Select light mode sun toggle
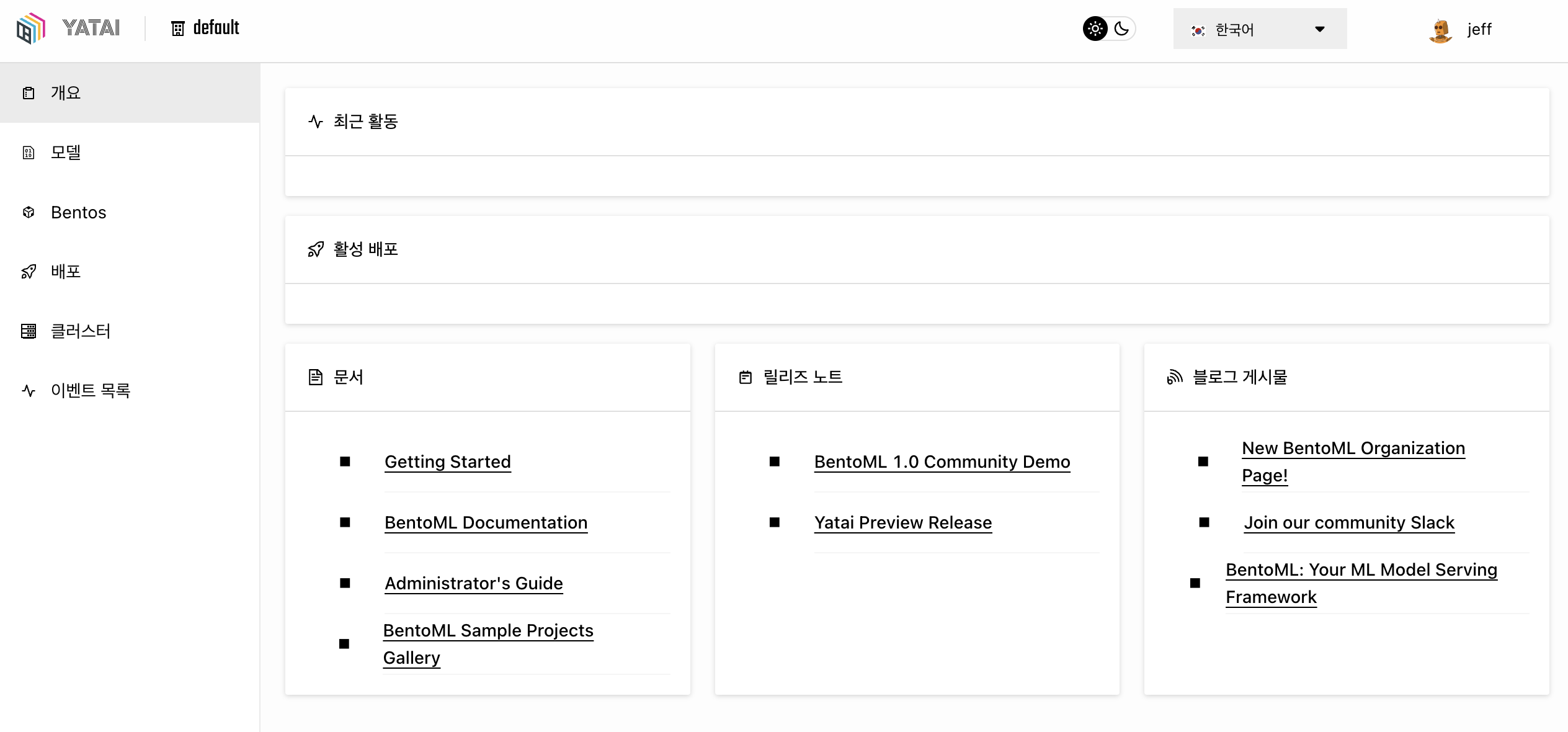The image size is (1568, 732). point(1095,29)
